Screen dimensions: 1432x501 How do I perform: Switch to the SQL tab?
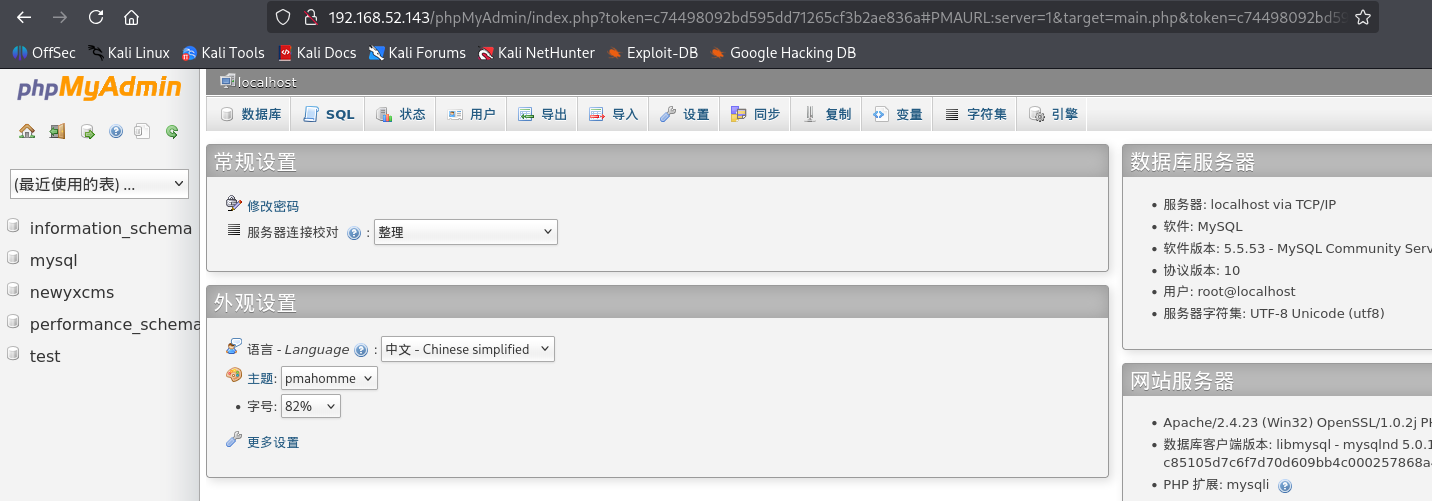(x=329, y=114)
